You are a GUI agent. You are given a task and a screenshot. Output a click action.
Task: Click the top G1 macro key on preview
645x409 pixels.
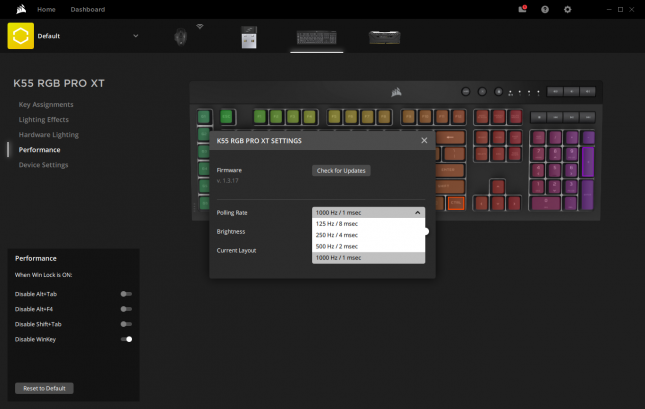(x=204, y=117)
